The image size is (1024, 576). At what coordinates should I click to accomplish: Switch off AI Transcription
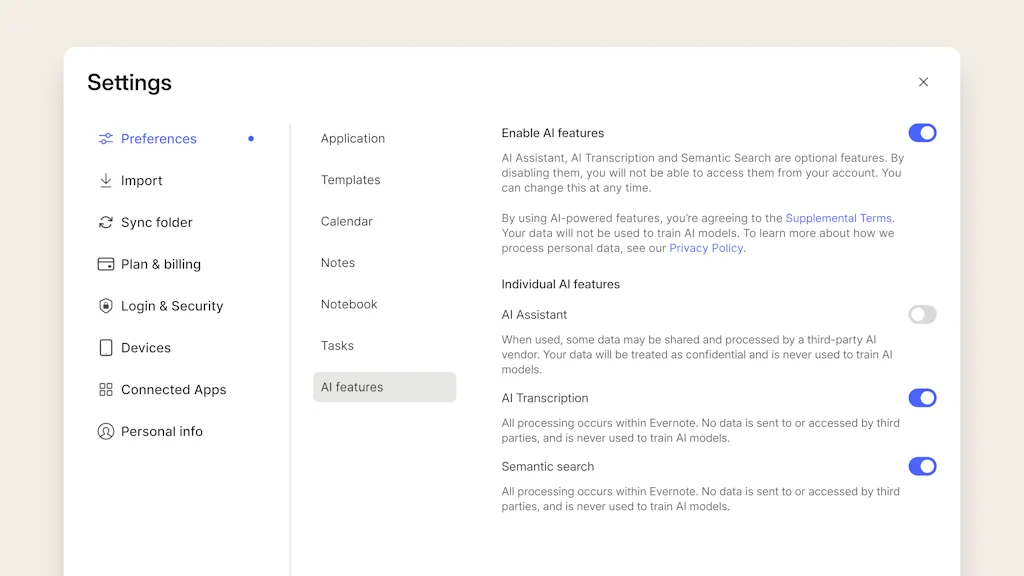tap(922, 397)
